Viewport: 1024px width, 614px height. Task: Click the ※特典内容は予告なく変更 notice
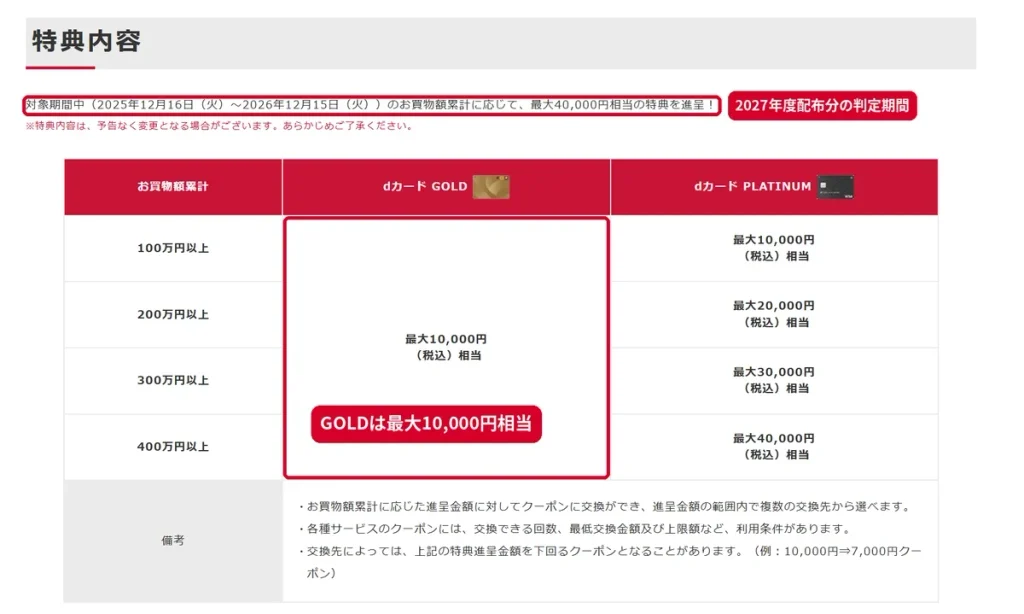click(x=219, y=126)
